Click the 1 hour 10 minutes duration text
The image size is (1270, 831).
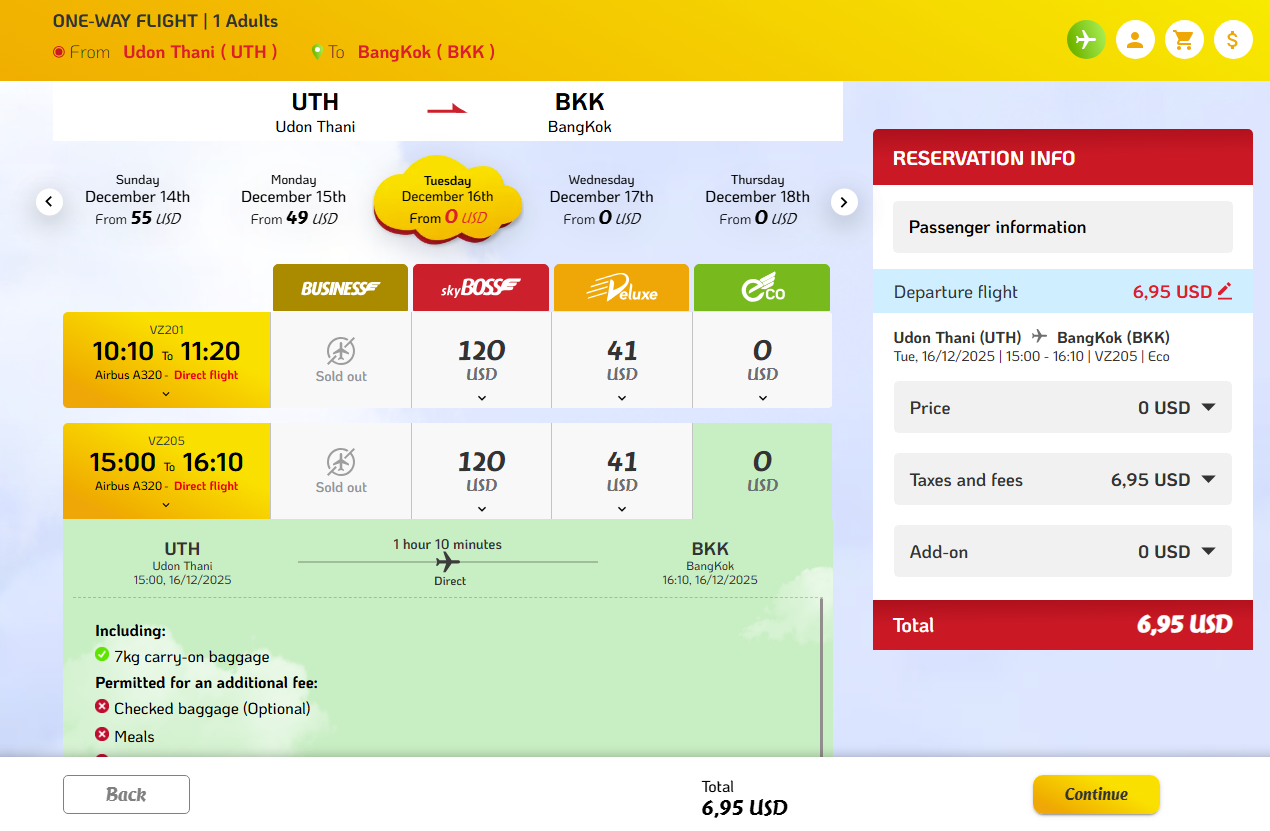447,544
